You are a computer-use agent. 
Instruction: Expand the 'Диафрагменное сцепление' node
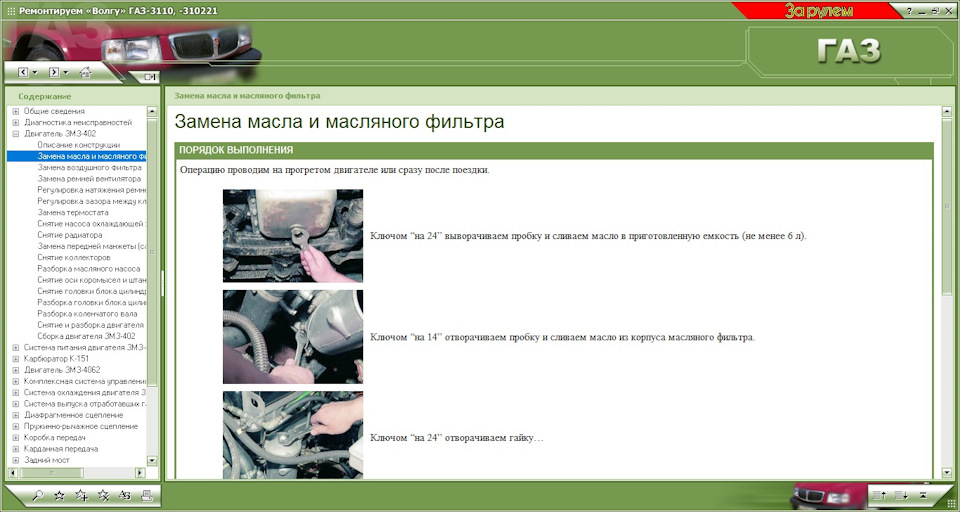pyautogui.click(x=16, y=415)
